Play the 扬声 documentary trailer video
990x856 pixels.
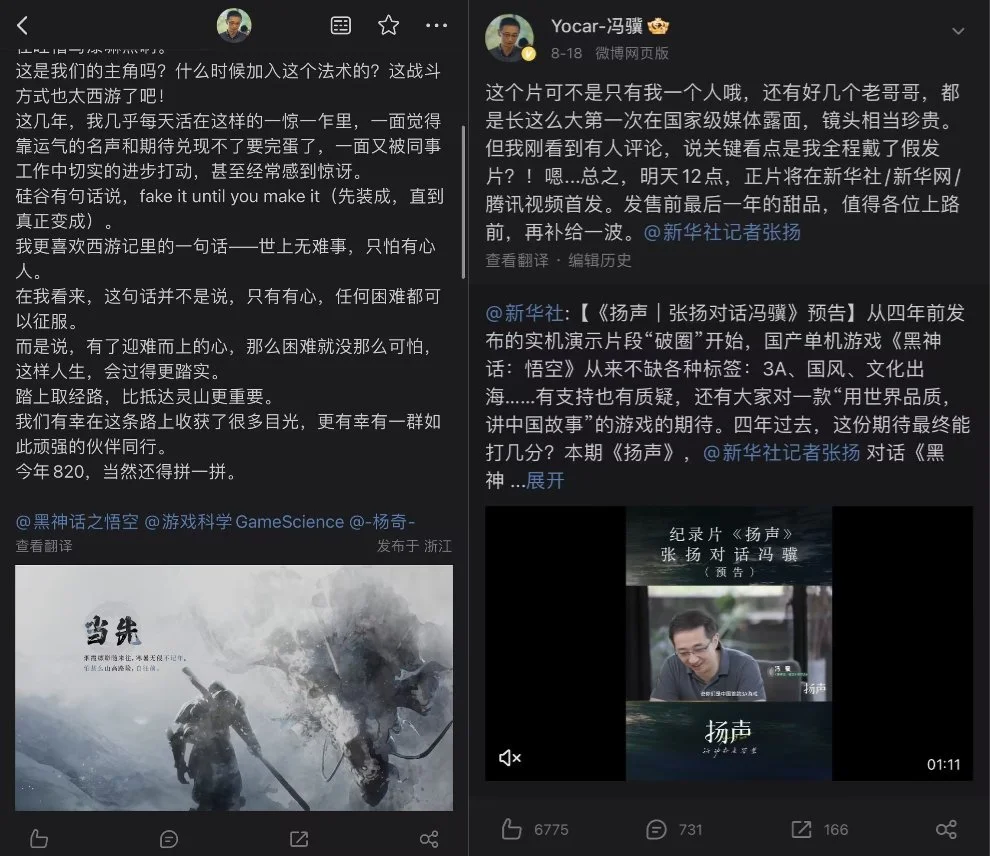pyautogui.click(x=729, y=643)
